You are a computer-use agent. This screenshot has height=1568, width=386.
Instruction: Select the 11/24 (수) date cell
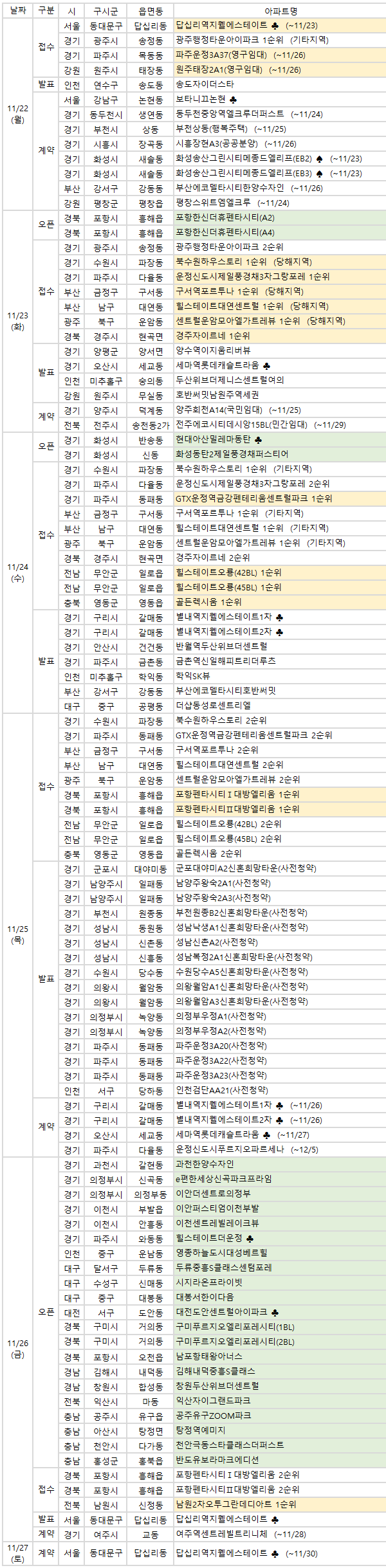pos(18,572)
